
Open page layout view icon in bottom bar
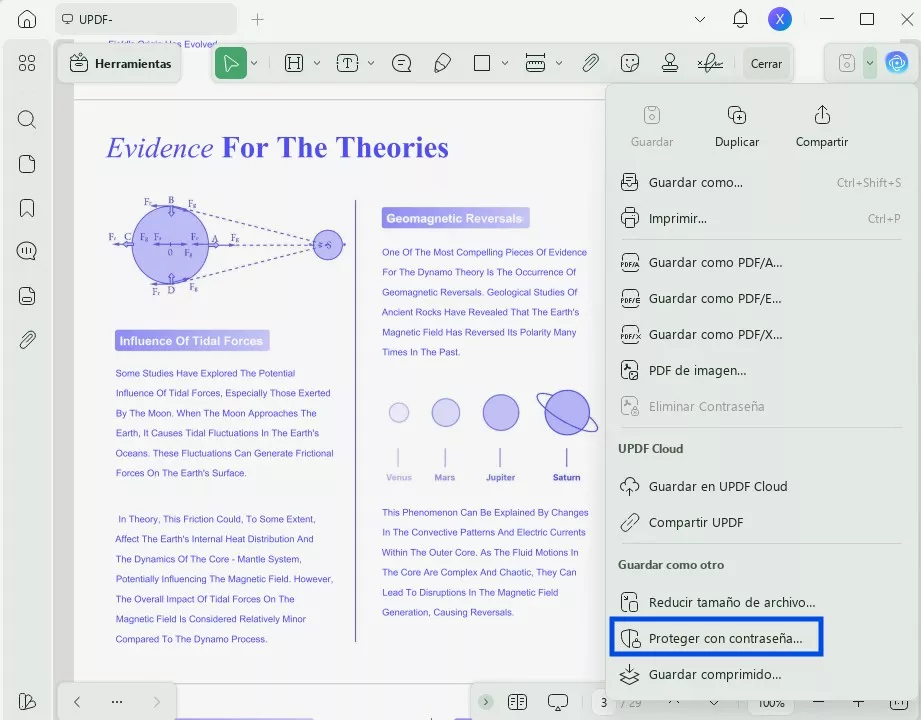(x=517, y=701)
